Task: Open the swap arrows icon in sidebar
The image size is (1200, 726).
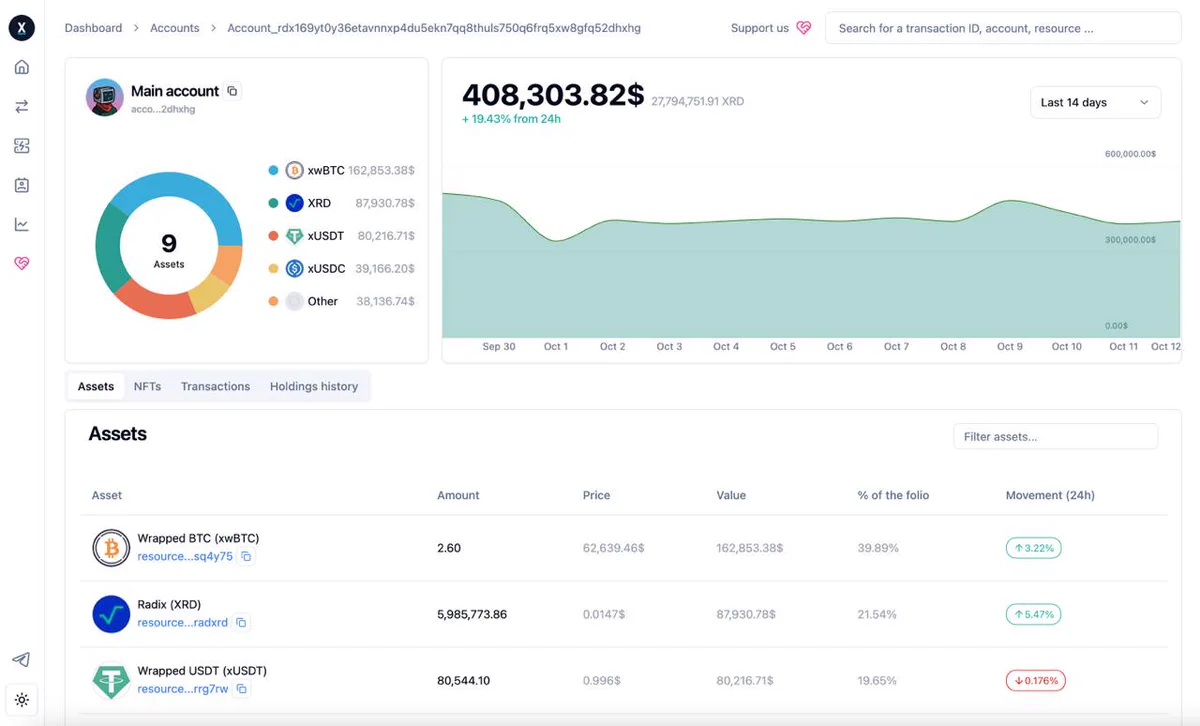Action: (22, 106)
